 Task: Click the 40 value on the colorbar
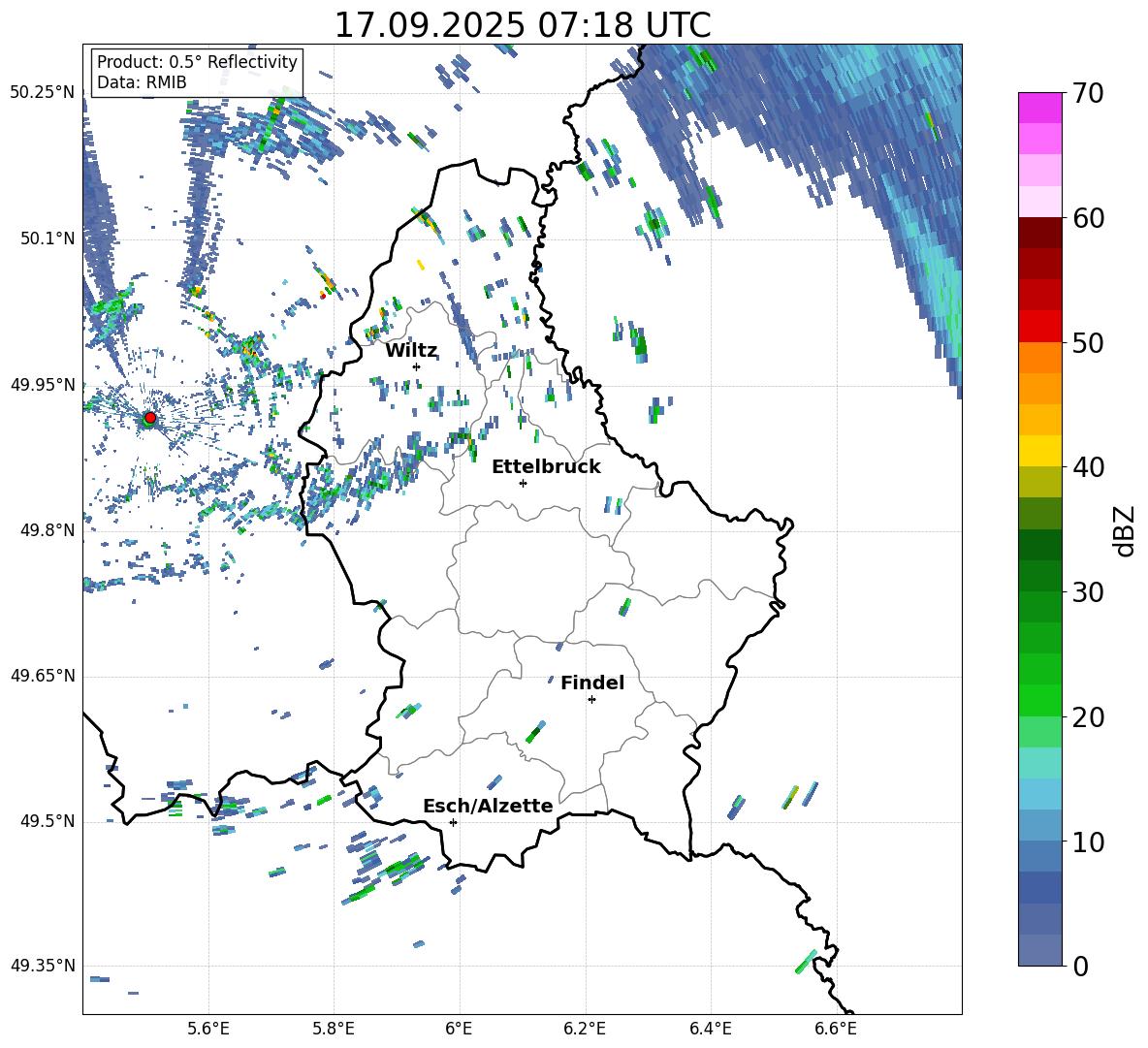click(x=1088, y=467)
